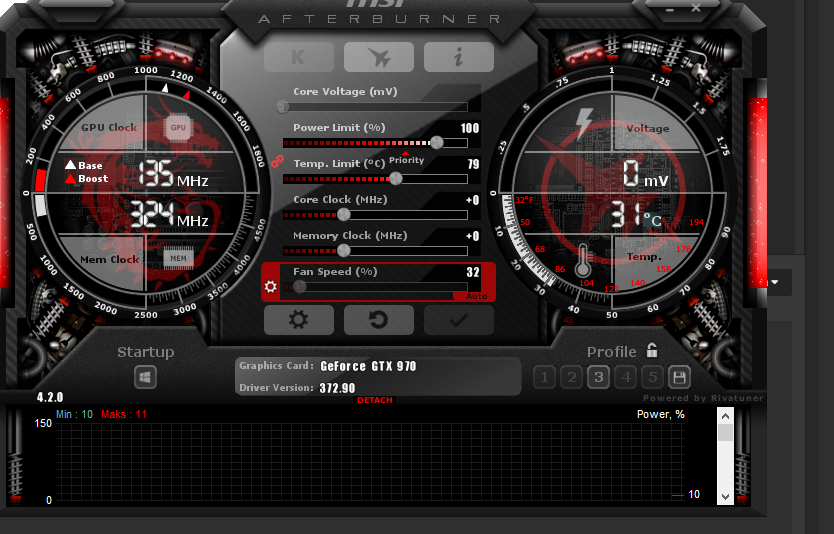Click the GPU chip icon in gauge
Screen dimensions: 834x534
[x=178, y=128]
